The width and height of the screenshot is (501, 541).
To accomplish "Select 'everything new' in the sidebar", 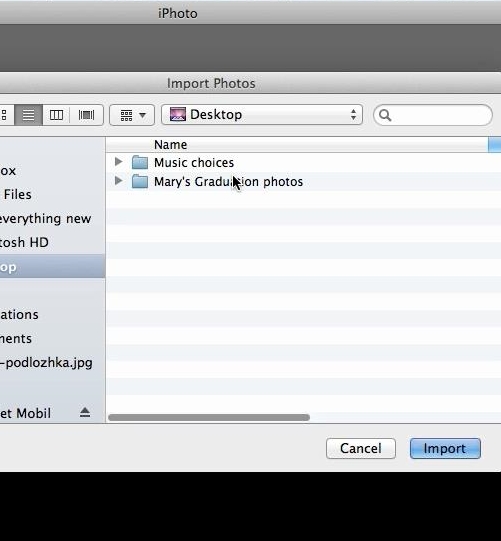I will [x=45, y=218].
